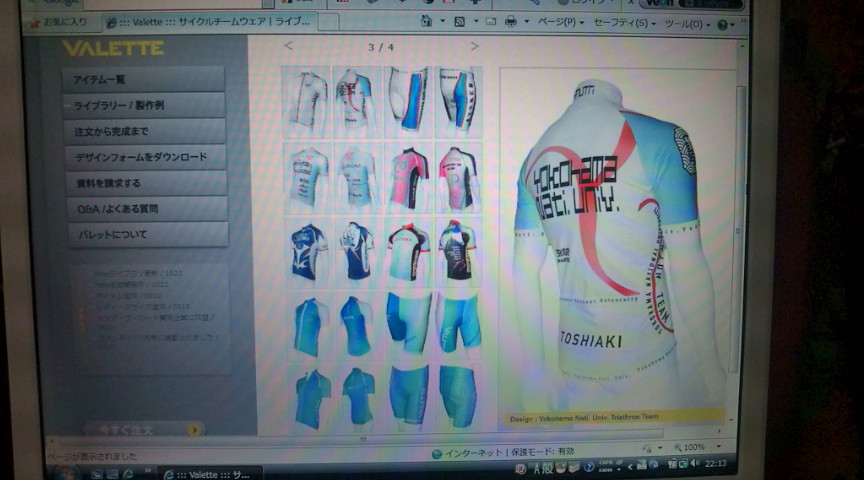Select navy blue jersey front thumbnail

(307, 253)
